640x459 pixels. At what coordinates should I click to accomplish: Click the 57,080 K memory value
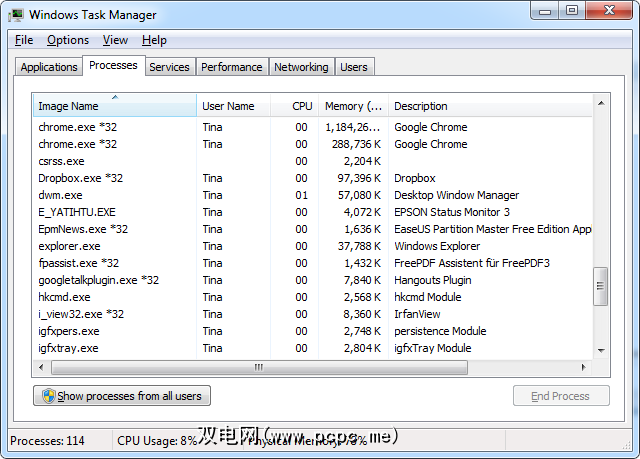point(359,195)
